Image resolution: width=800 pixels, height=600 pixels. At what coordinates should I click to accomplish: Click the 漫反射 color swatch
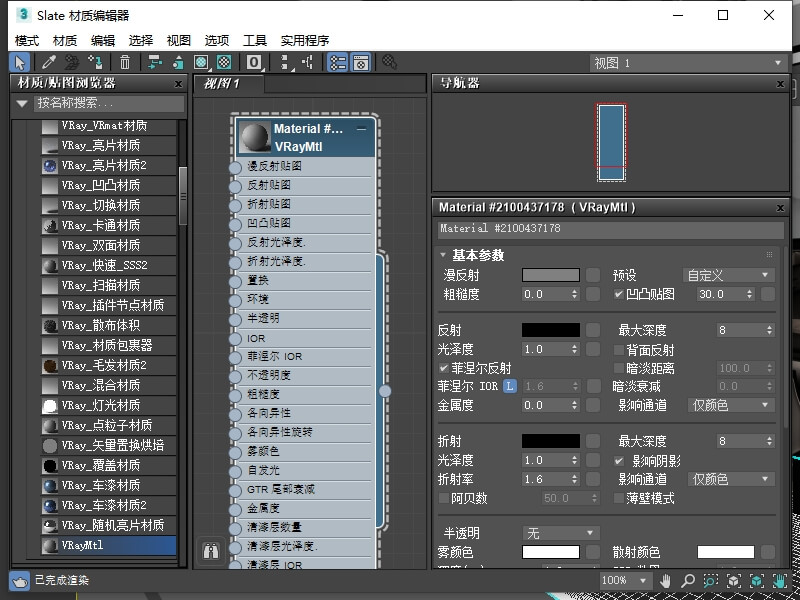tap(551, 275)
